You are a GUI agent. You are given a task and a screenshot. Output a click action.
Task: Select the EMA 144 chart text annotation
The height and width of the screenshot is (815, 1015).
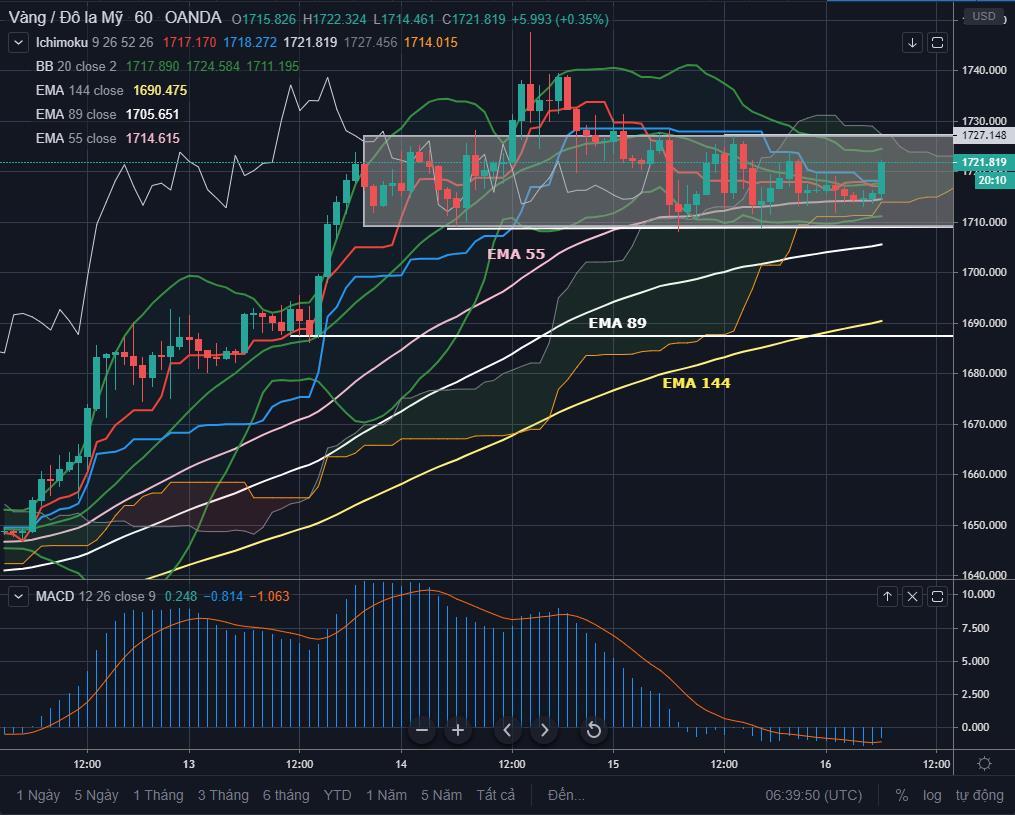tap(696, 383)
